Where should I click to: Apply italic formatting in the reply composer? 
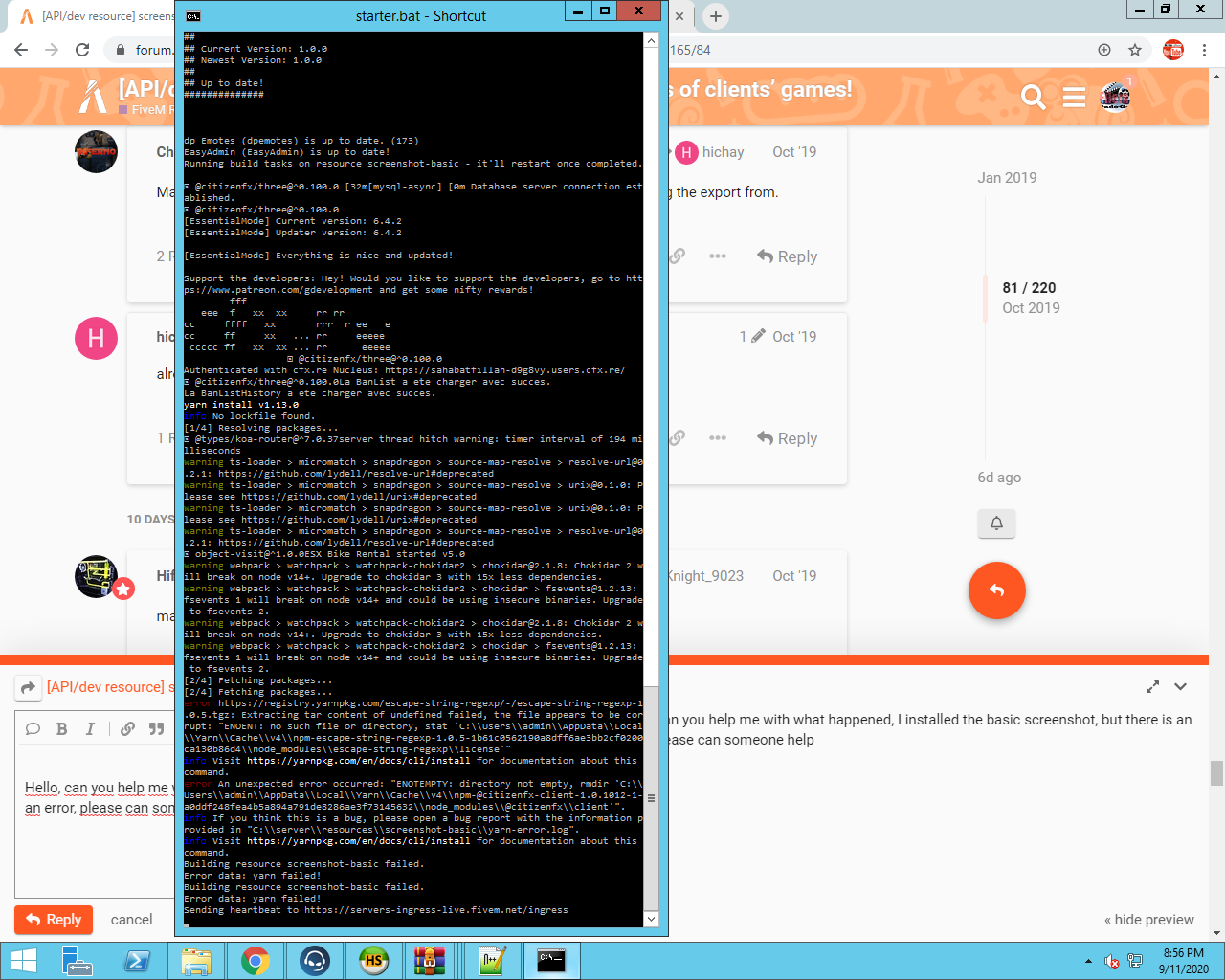(89, 728)
